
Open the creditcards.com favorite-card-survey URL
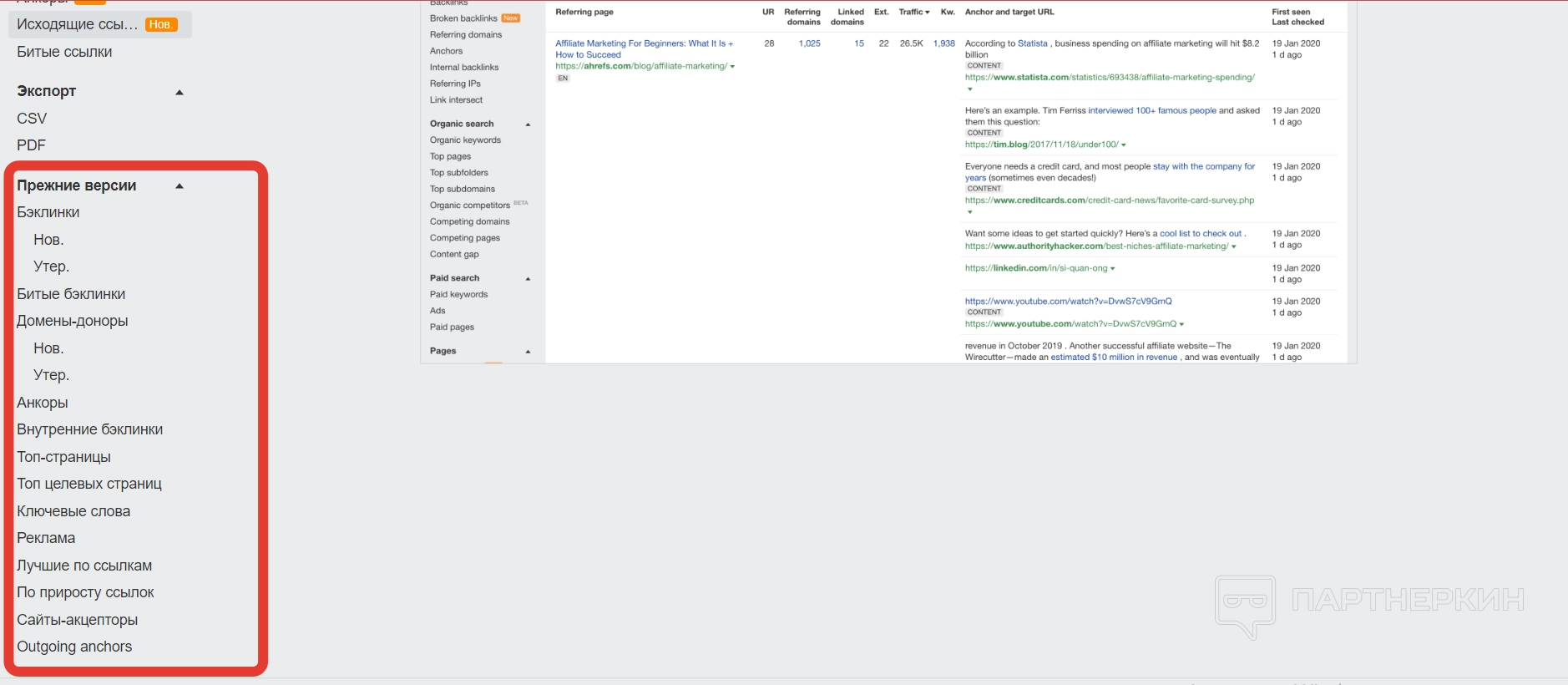[1110, 200]
